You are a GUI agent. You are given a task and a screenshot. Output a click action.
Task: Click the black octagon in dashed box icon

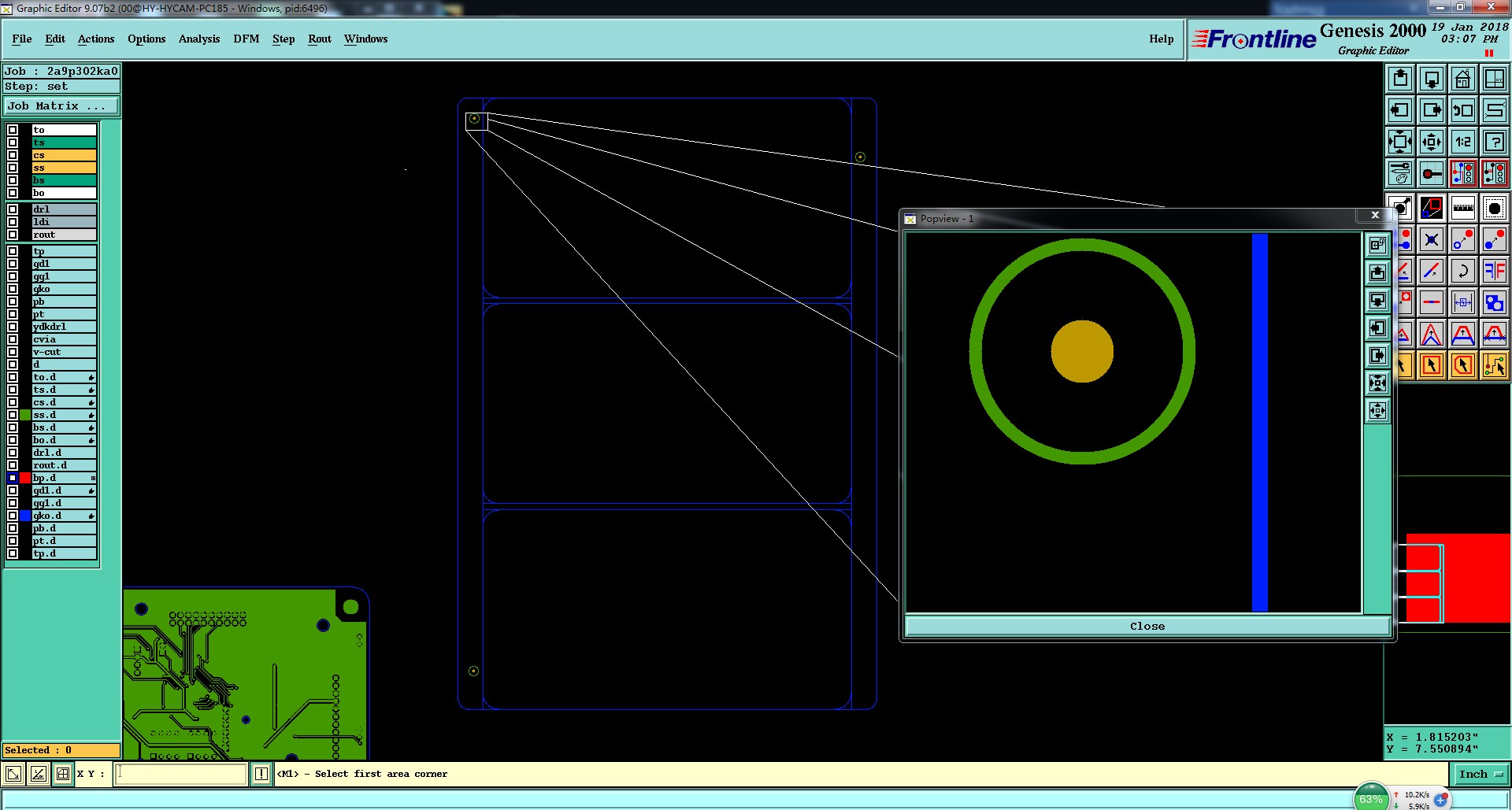click(x=1495, y=209)
